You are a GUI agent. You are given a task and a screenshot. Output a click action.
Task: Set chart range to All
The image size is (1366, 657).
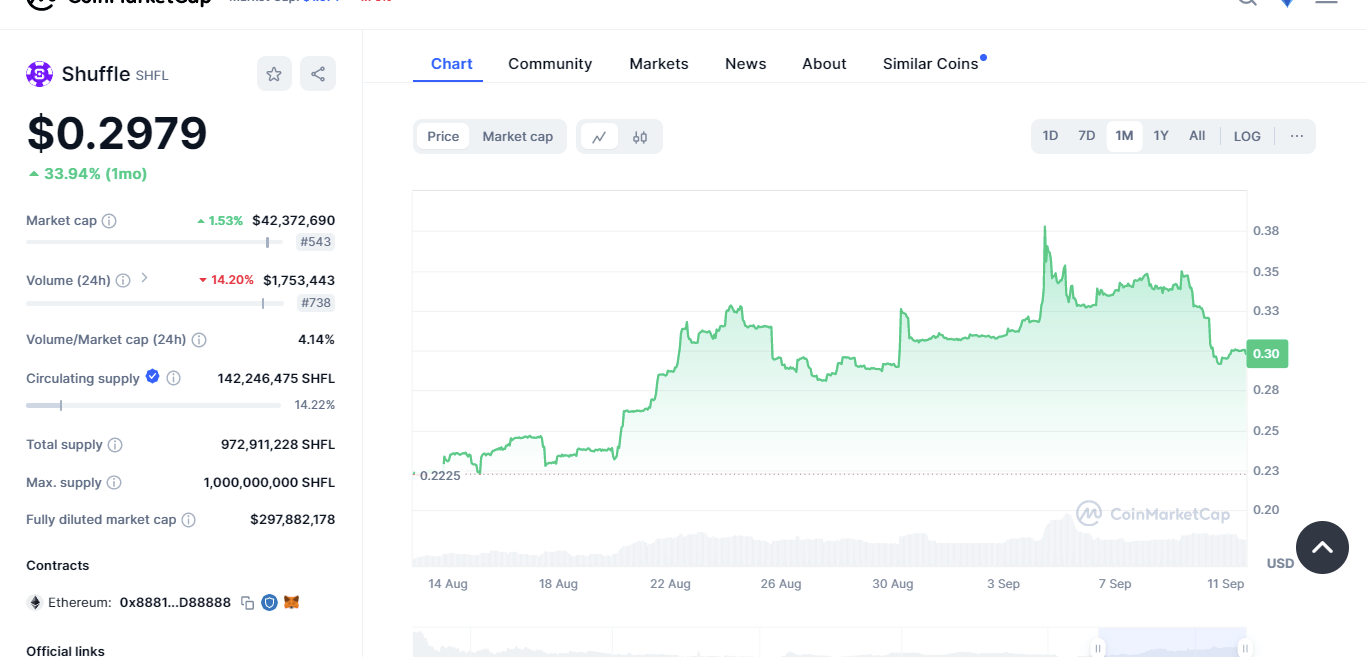1197,136
